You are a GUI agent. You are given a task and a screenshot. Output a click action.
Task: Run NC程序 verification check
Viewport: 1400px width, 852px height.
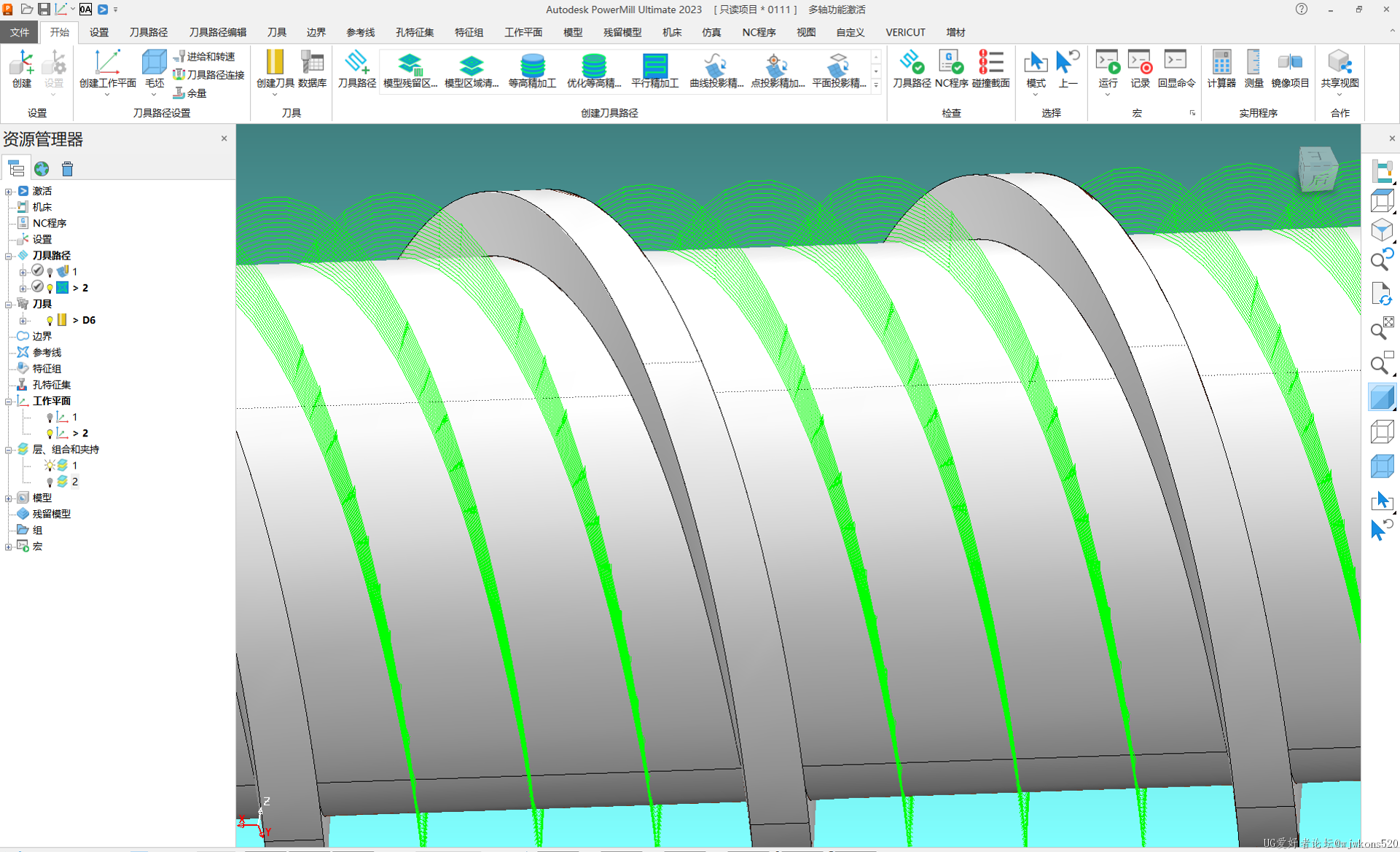click(951, 69)
